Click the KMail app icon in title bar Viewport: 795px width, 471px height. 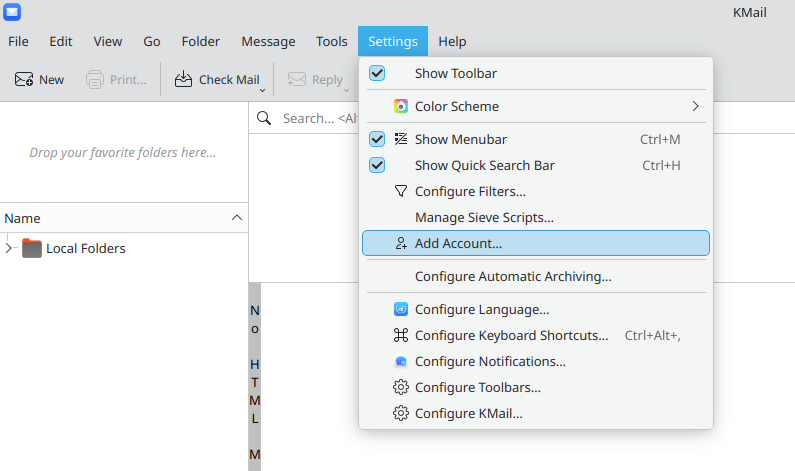[x=12, y=12]
